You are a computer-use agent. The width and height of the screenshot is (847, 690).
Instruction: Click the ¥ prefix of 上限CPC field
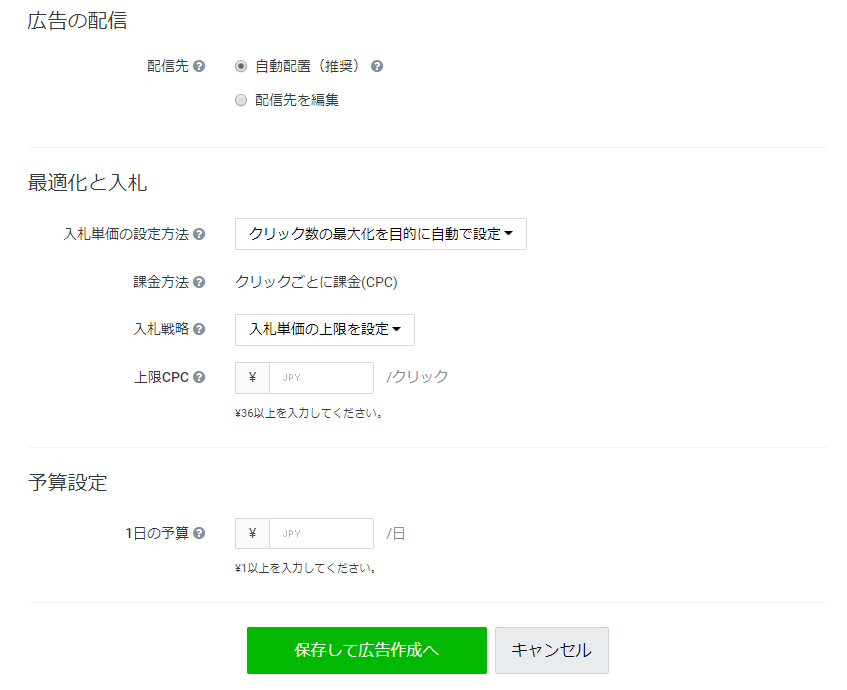[x=252, y=378]
